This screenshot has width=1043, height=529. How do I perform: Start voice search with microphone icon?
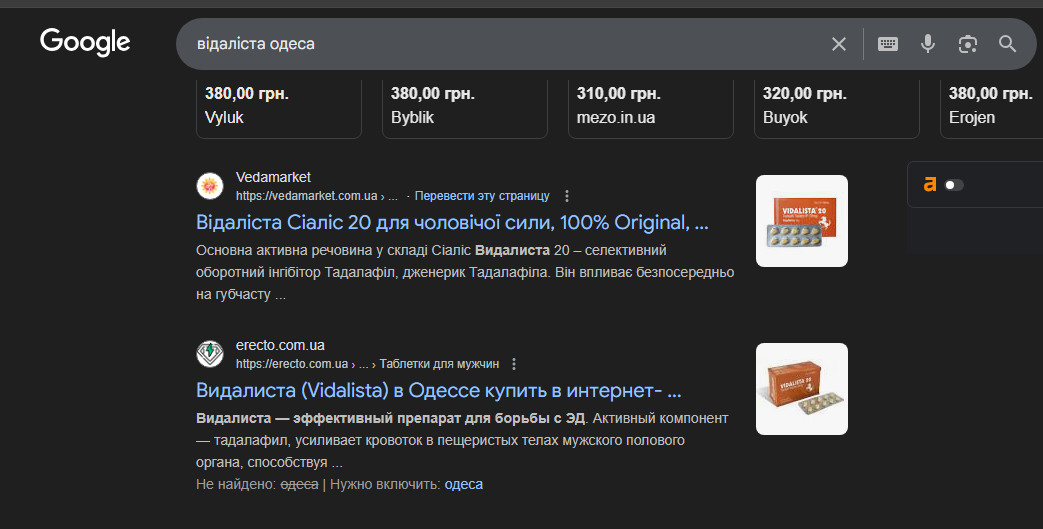click(928, 44)
